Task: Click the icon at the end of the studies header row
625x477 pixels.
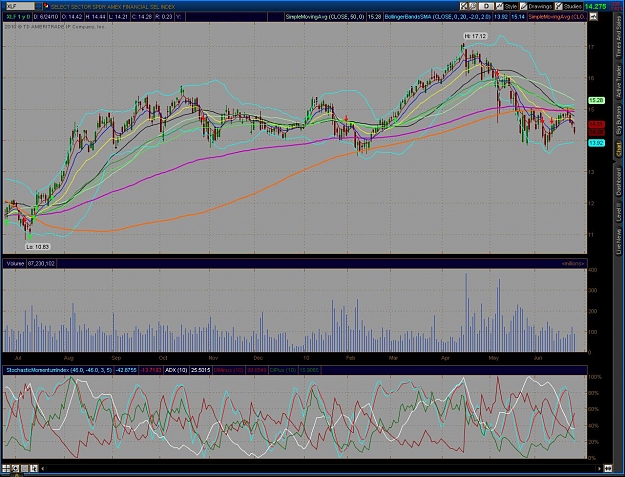Action: point(593,17)
